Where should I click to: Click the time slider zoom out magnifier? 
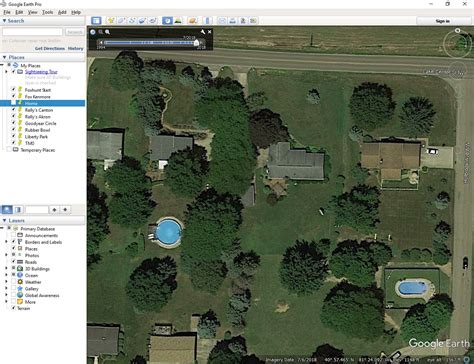coord(100,32)
